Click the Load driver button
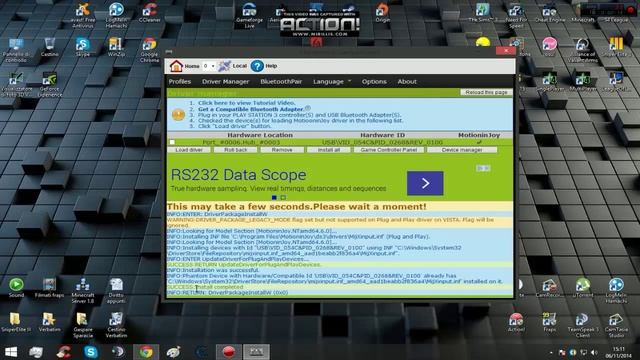The width and height of the screenshot is (640, 360). click(189, 150)
